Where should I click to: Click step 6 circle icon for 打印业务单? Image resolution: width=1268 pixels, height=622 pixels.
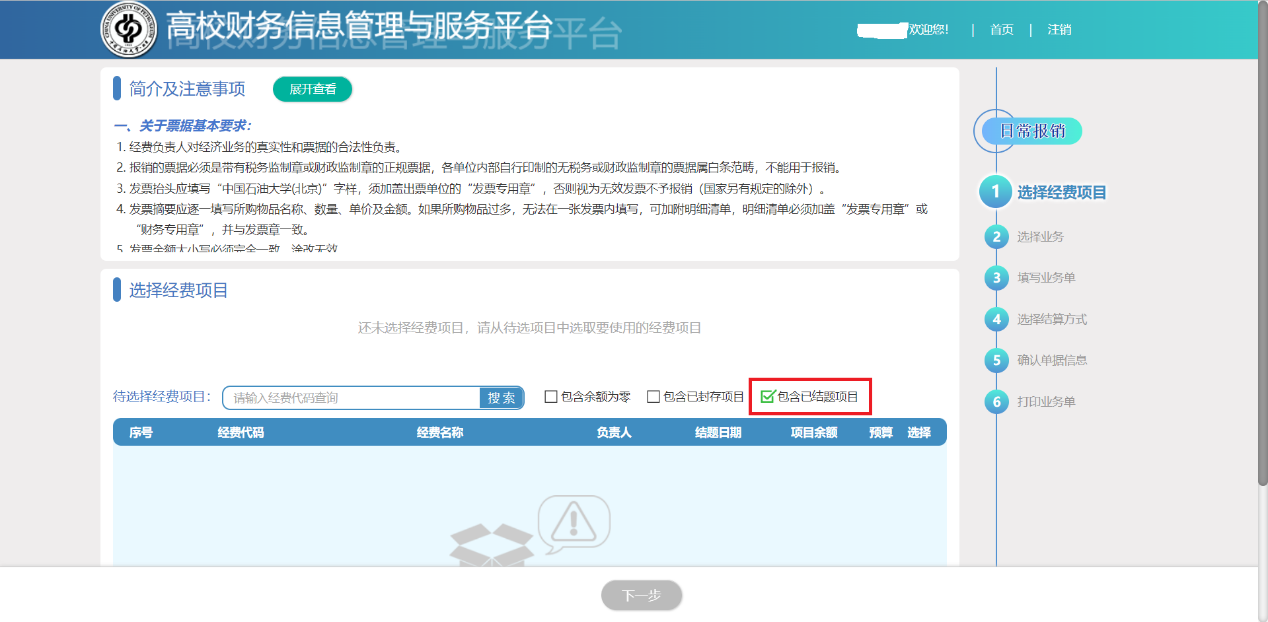pyautogui.click(x=995, y=402)
